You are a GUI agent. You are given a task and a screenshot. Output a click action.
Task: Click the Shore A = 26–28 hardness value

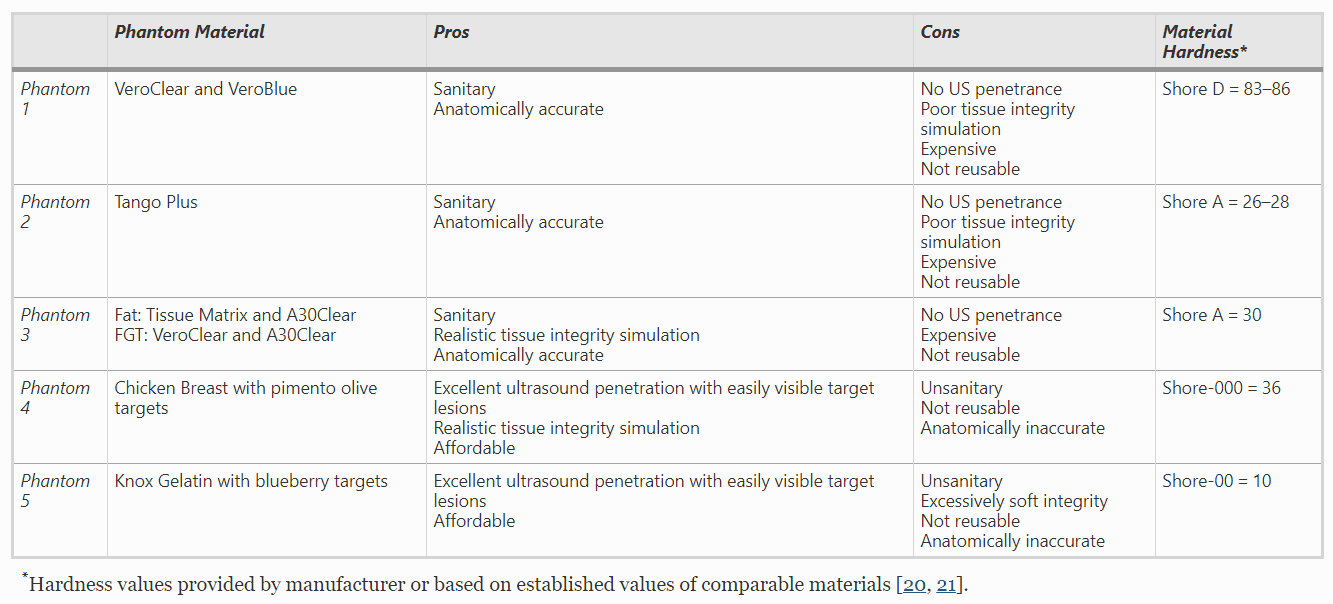click(x=1225, y=202)
